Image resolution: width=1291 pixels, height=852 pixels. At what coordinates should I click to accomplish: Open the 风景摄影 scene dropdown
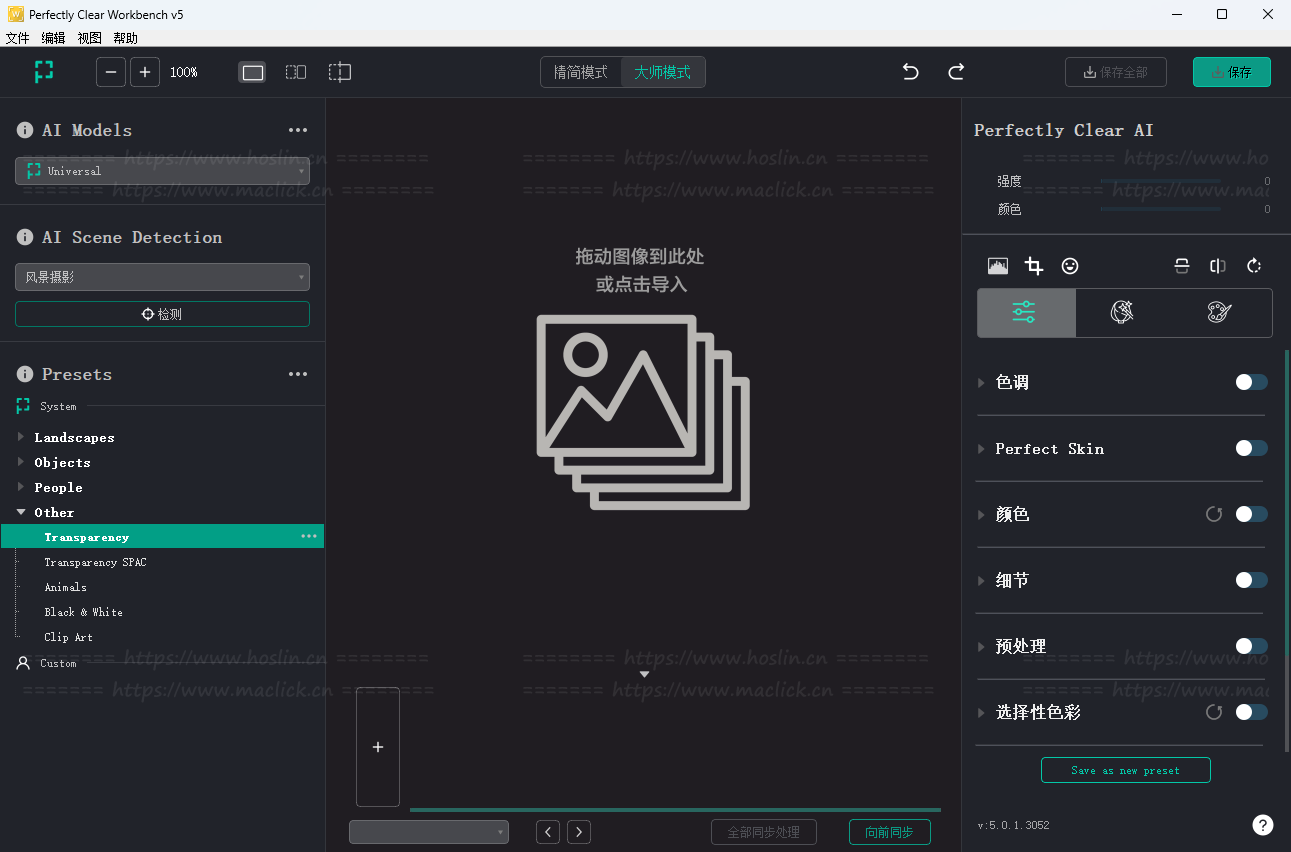point(162,277)
